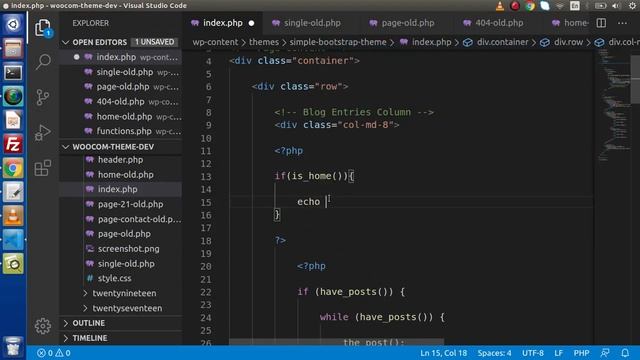Open 404-old.php under Open Editors
The image size is (640, 360).
120,102
